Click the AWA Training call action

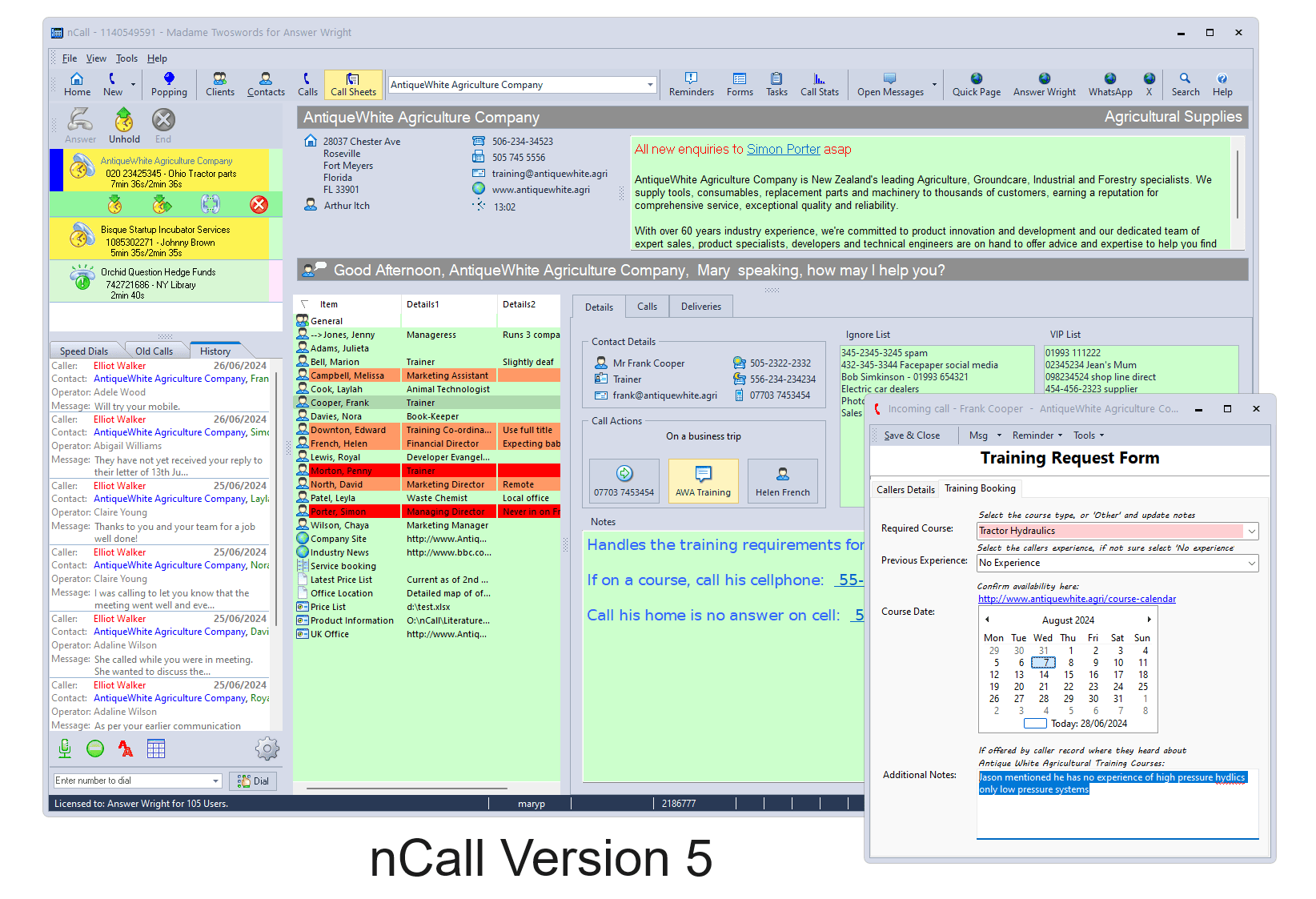pyautogui.click(x=703, y=481)
